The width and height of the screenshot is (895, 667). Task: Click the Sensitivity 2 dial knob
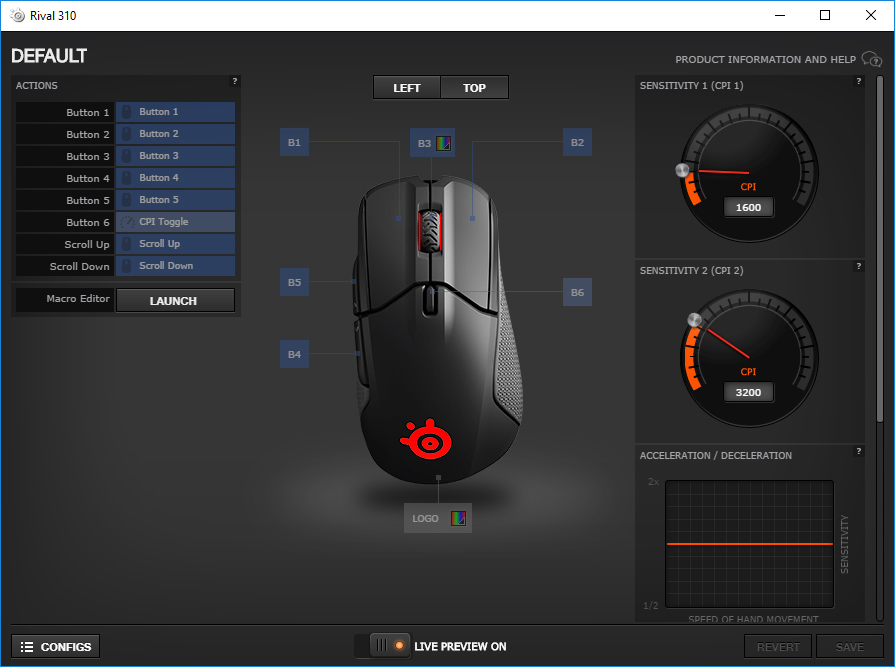coord(695,320)
